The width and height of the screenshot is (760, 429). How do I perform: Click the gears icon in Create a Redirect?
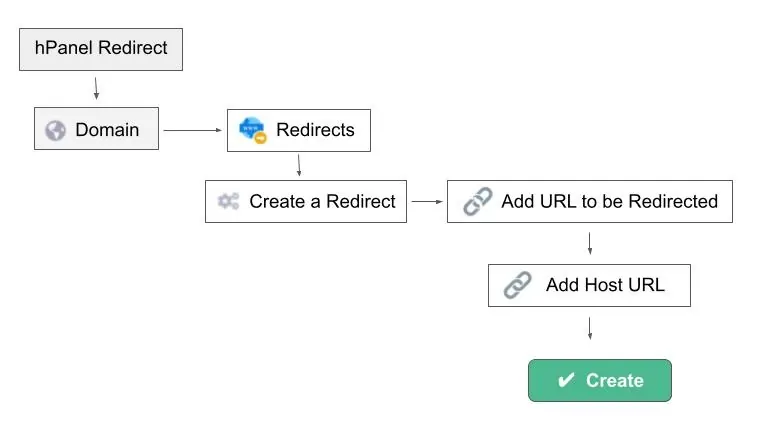(228, 201)
